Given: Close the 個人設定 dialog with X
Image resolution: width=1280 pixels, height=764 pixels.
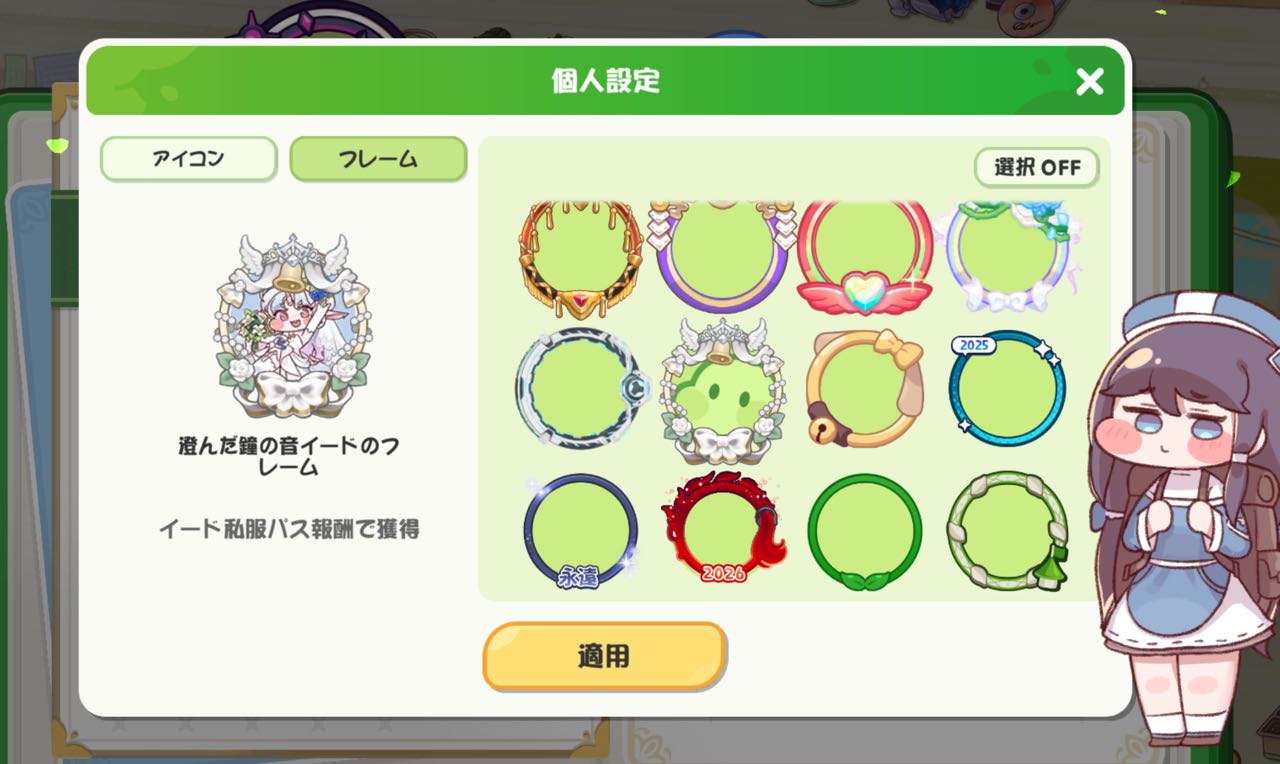Looking at the screenshot, I should [1089, 81].
